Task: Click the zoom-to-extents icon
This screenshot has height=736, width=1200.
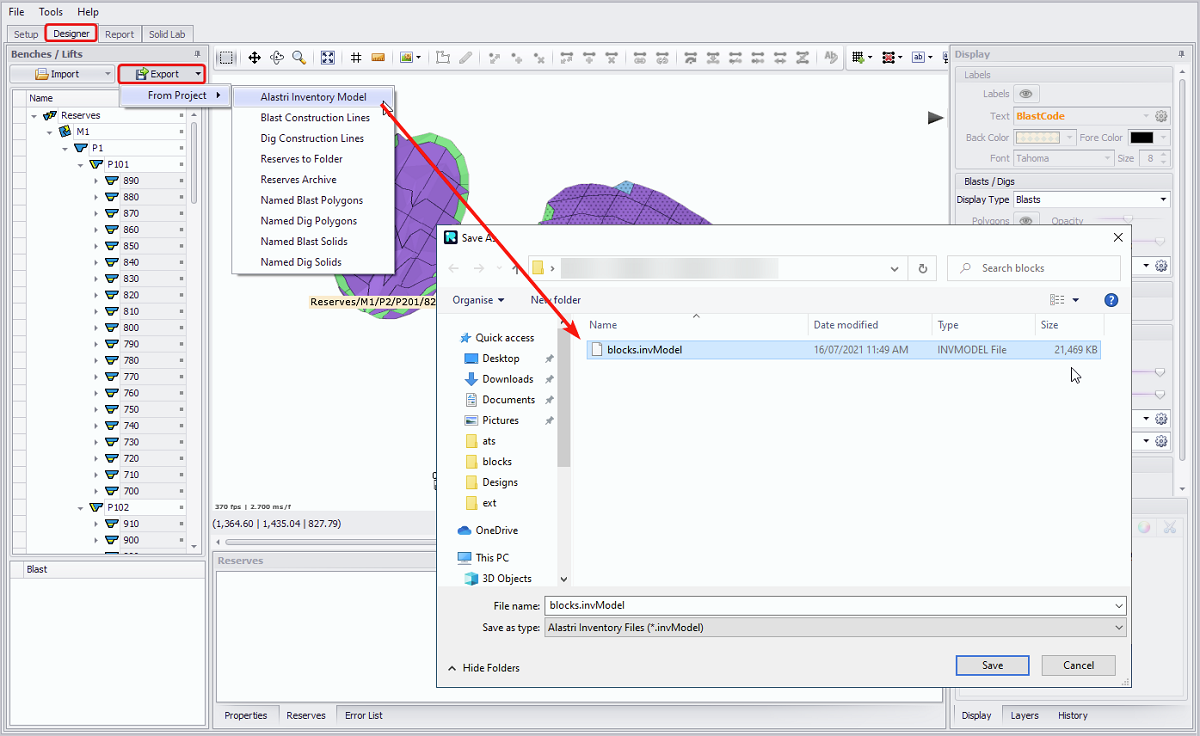Action: coord(328,58)
